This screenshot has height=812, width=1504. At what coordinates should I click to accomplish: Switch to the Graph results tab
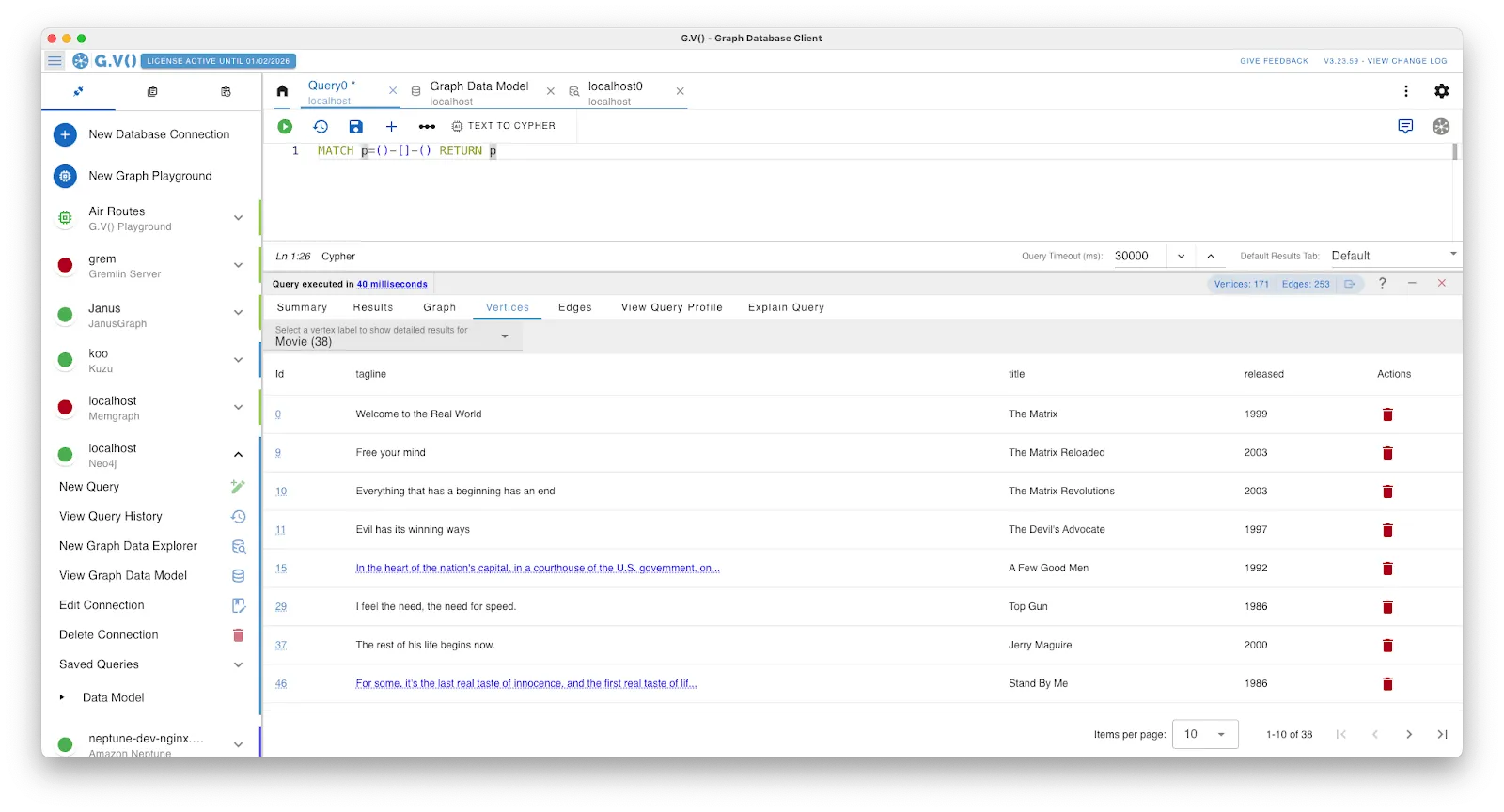point(439,307)
